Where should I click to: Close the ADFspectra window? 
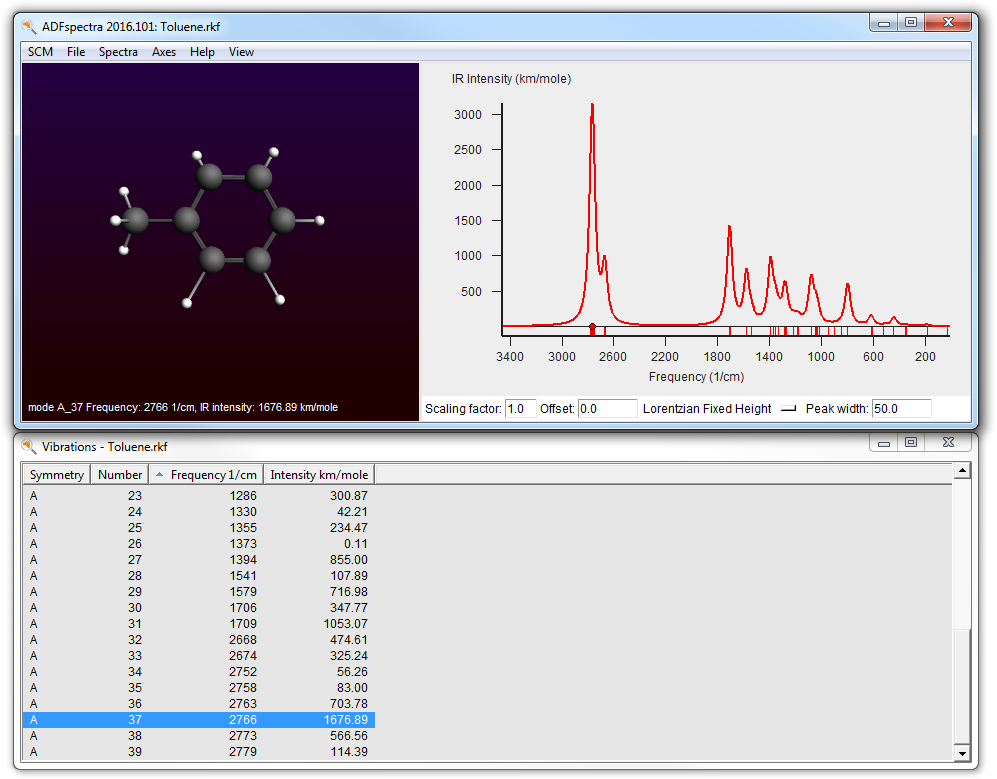[948, 23]
